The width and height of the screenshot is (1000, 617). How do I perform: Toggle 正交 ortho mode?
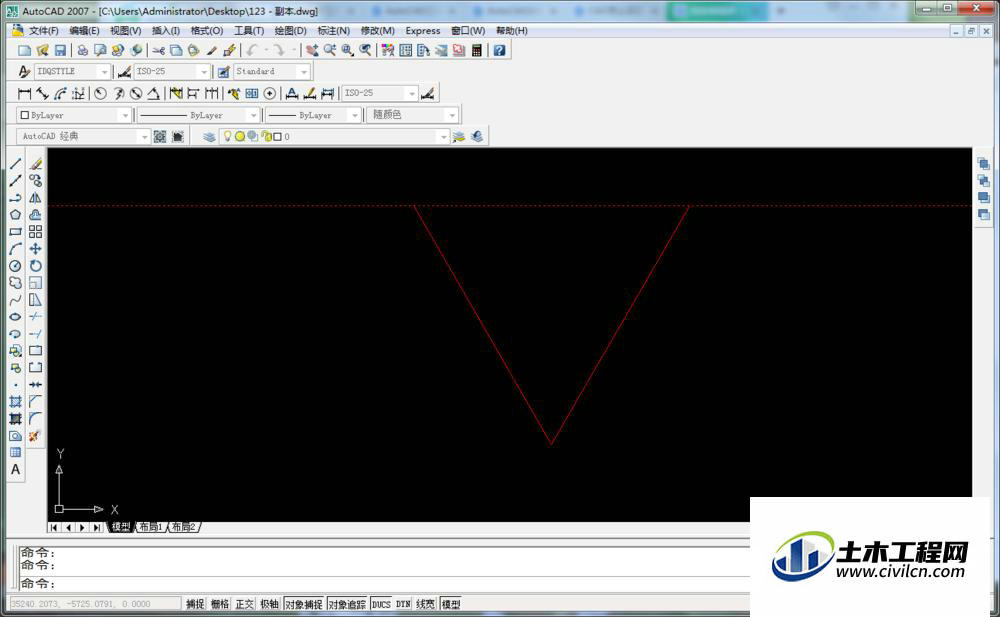(244, 604)
